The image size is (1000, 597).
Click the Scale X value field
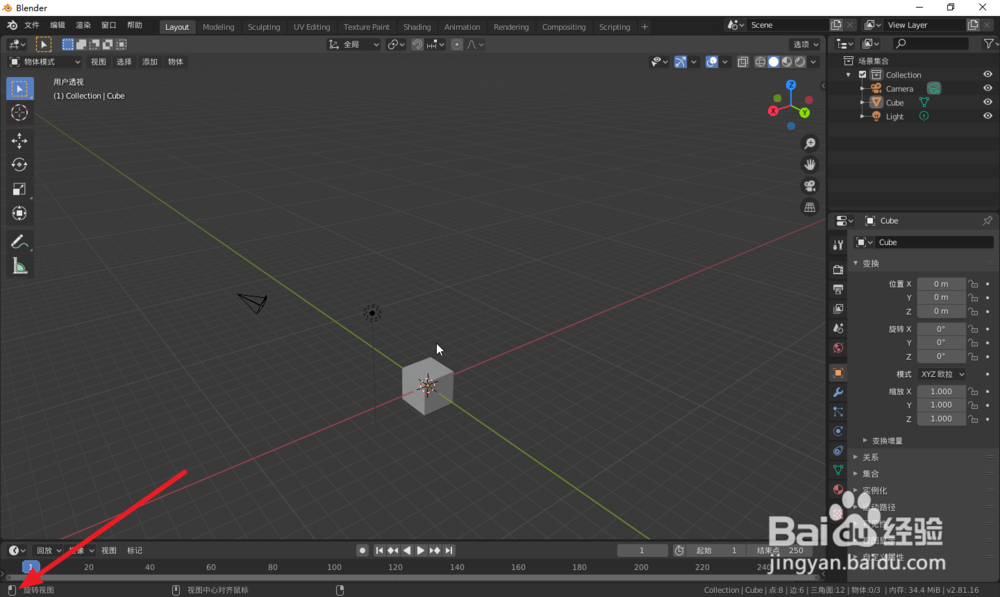point(941,392)
